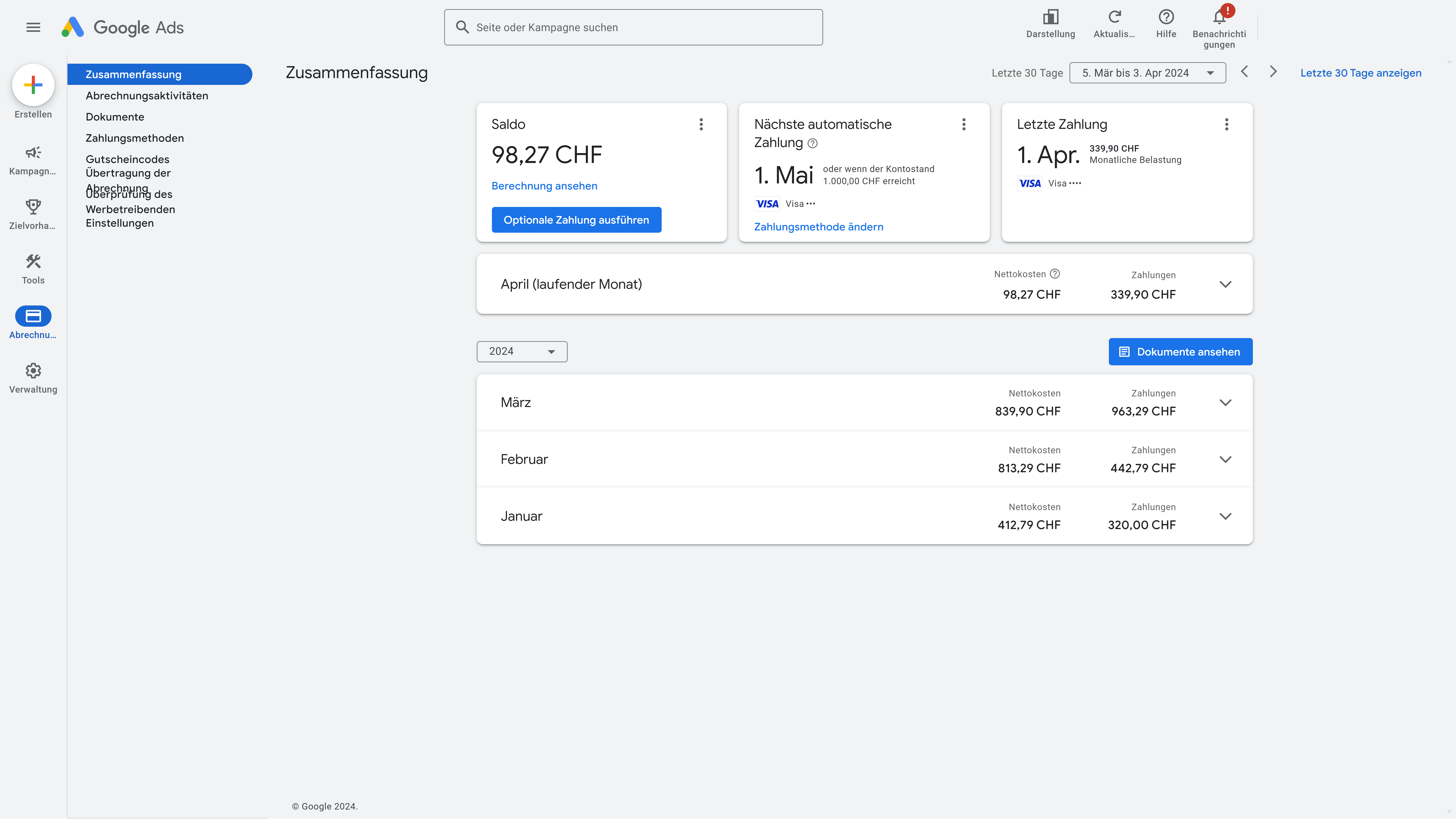Open three-dot menu on Letzte Zahlung card
Screen dimensions: 1456x819
coord(1227,124)
